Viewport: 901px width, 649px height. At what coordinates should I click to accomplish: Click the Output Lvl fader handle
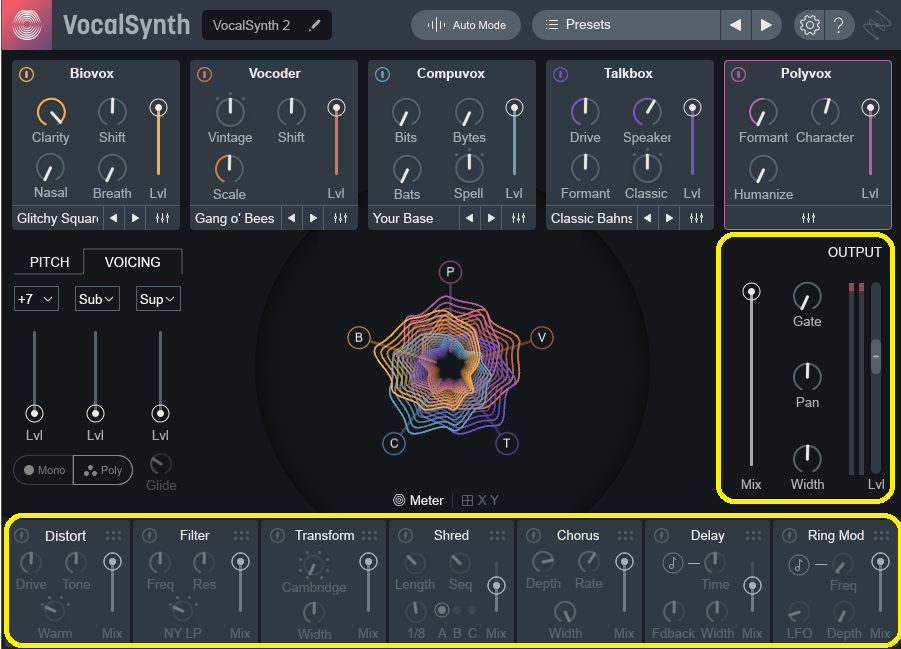click(x=876, y=356)
